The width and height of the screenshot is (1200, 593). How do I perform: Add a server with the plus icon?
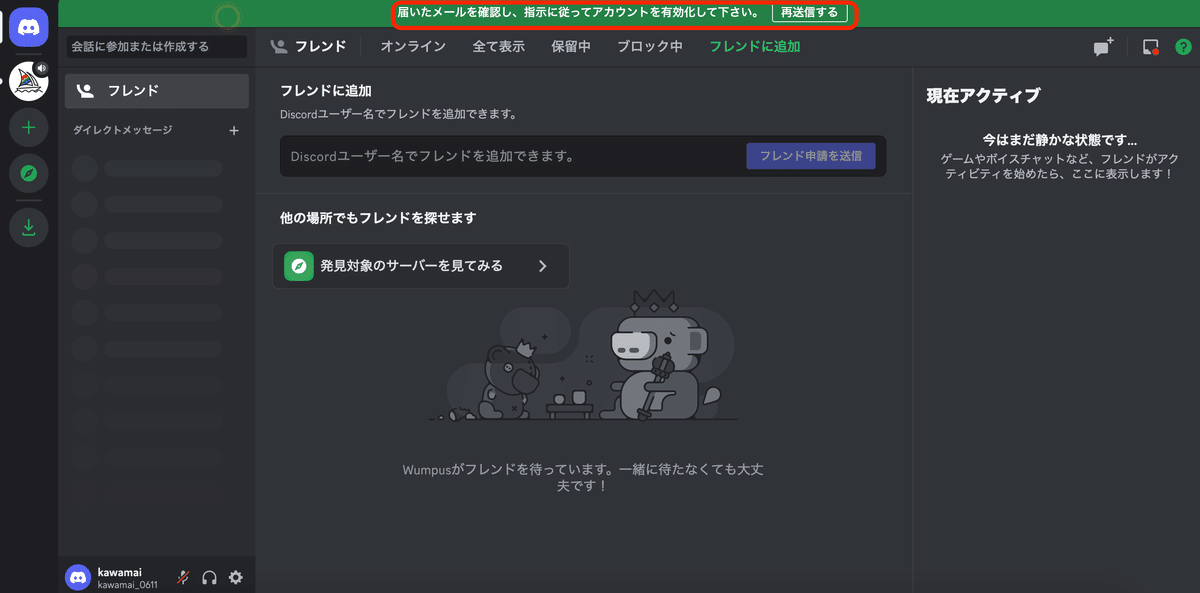29,127
